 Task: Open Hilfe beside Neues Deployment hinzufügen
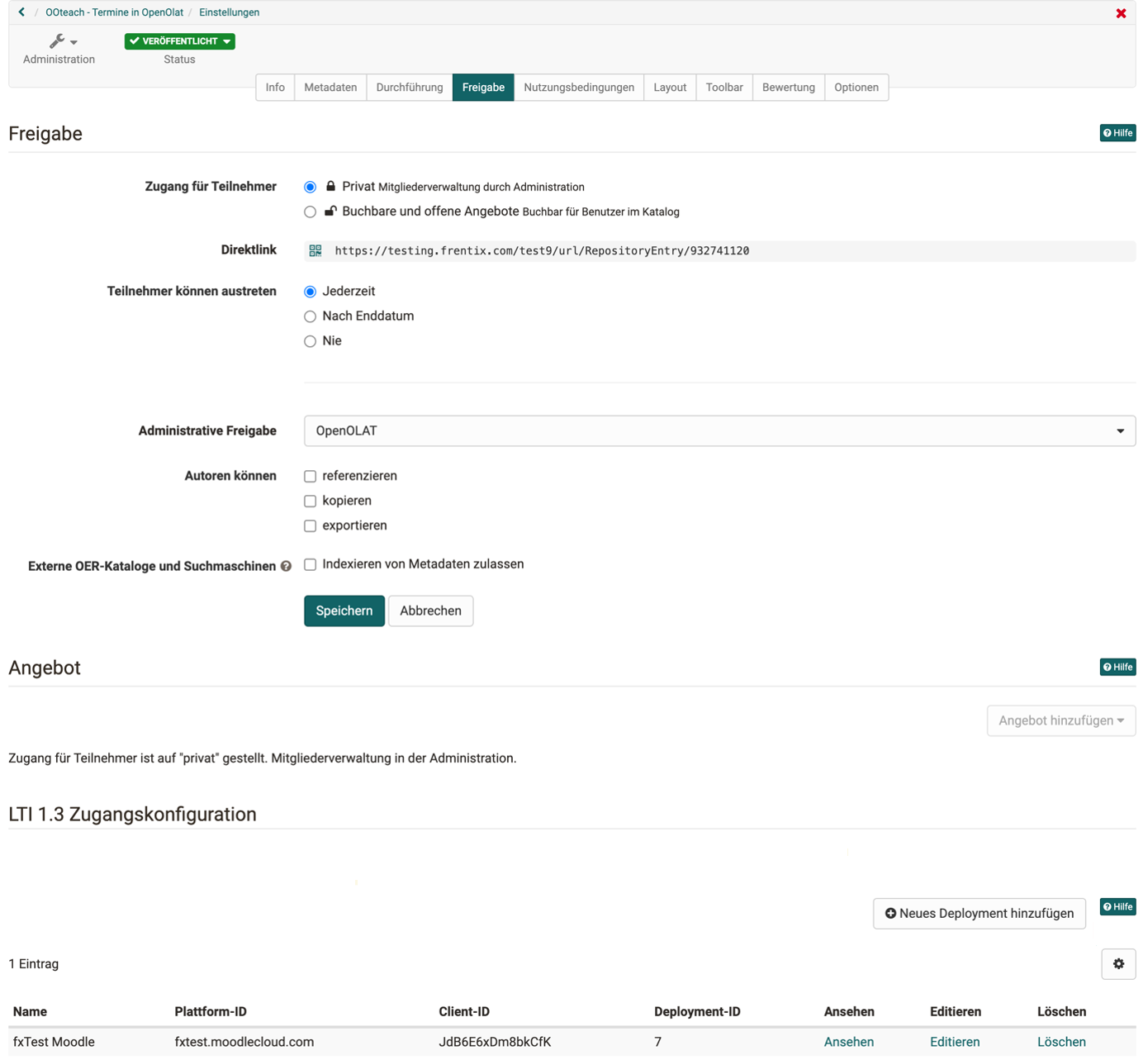[1117, 906]
